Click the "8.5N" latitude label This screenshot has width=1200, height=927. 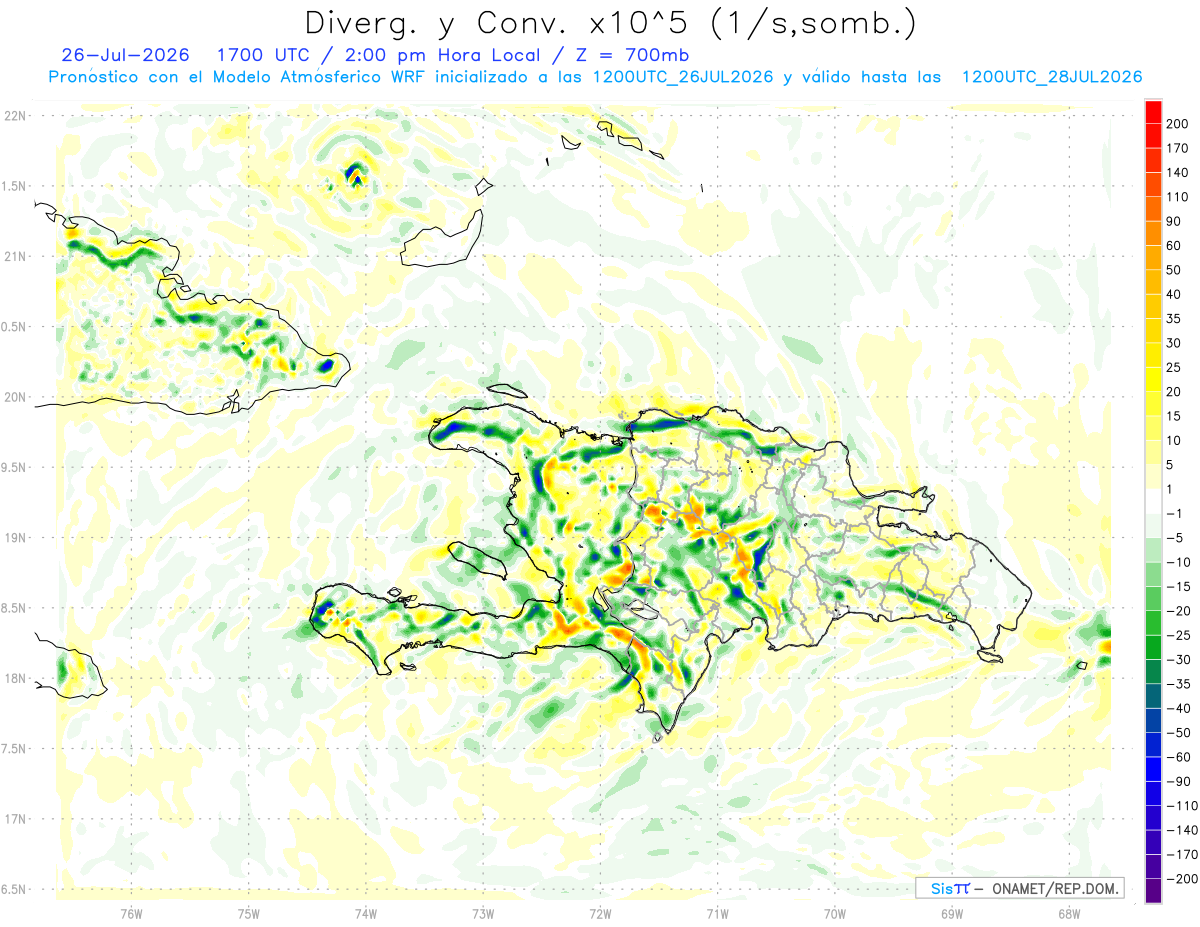click(15, 608)
